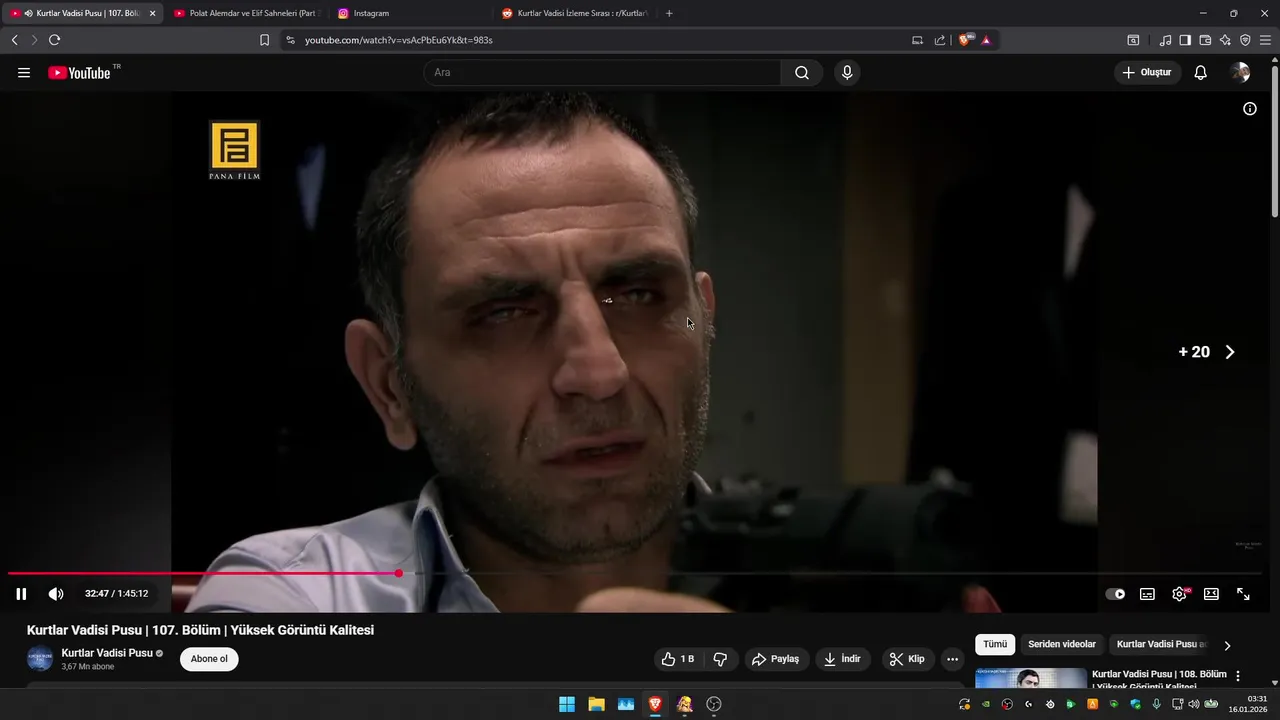Skip forward with the +20 arrow
Viewport: 1280px width, 720px height.
click(x=1230, y=352)
